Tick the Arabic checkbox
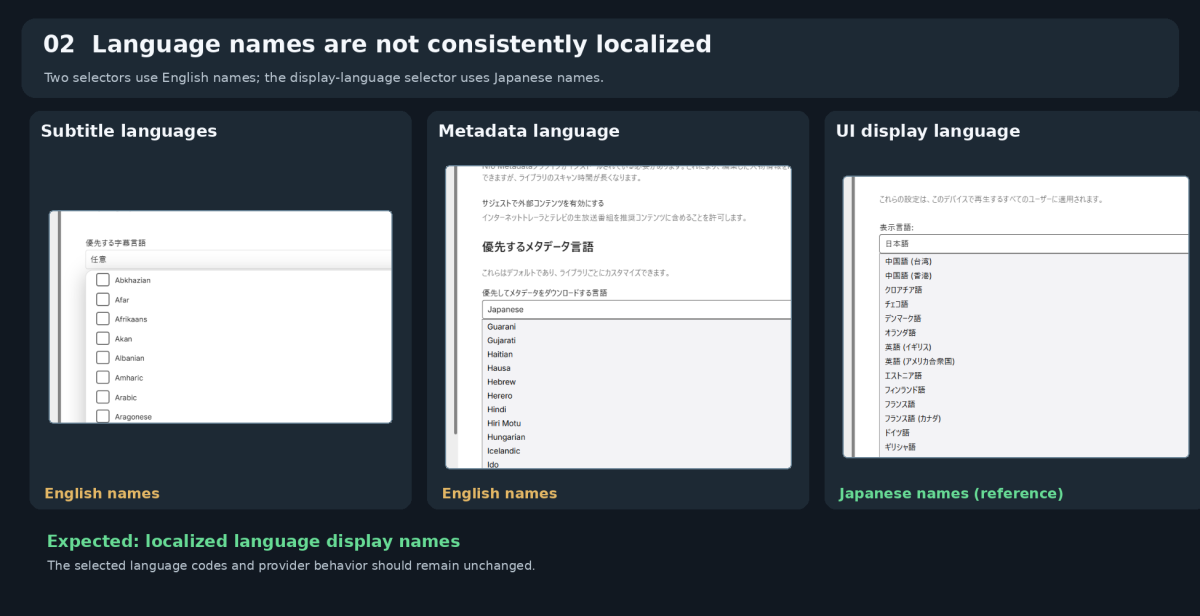 tap(103, 397)
